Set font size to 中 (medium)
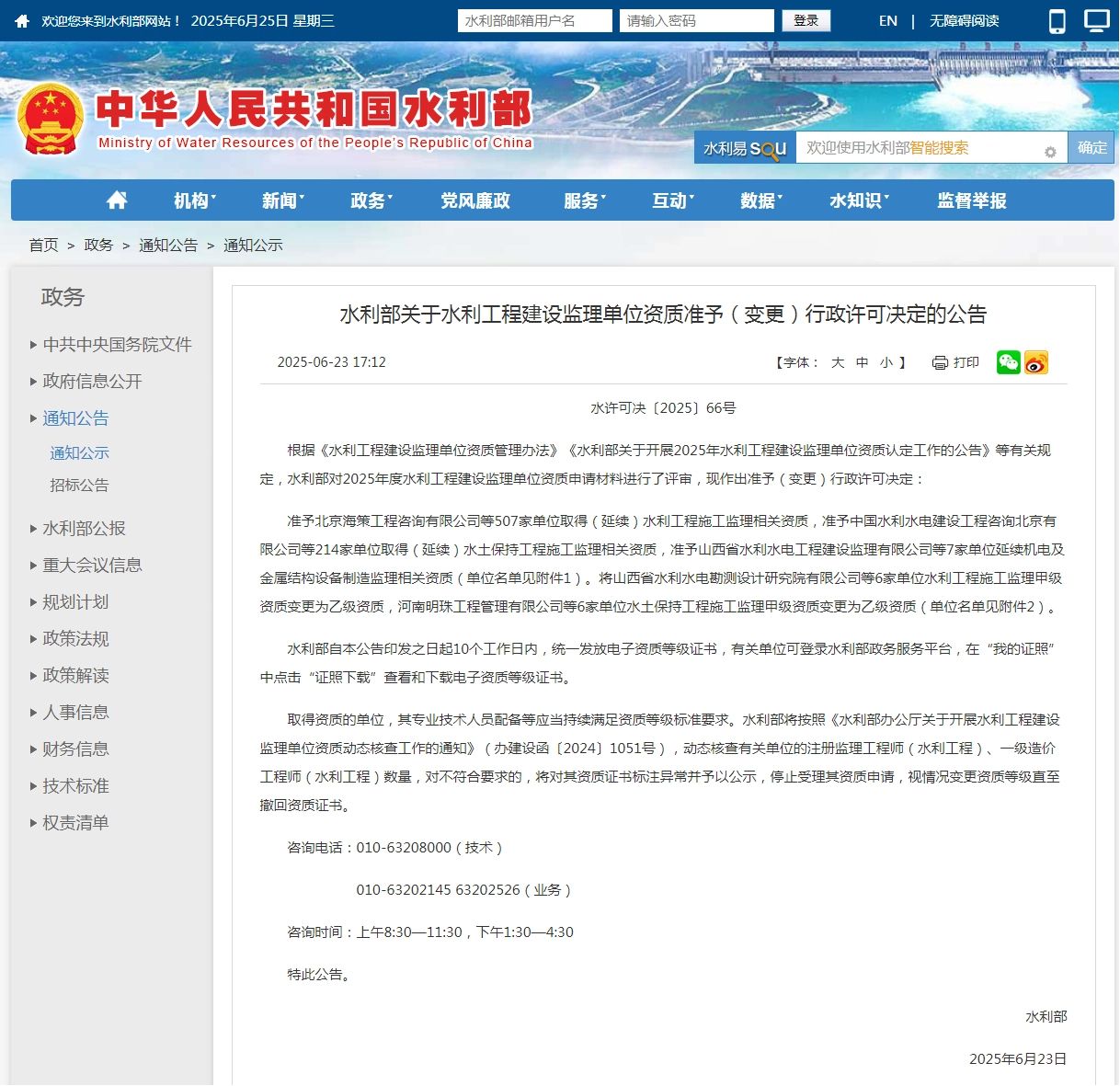 [862, 362]
